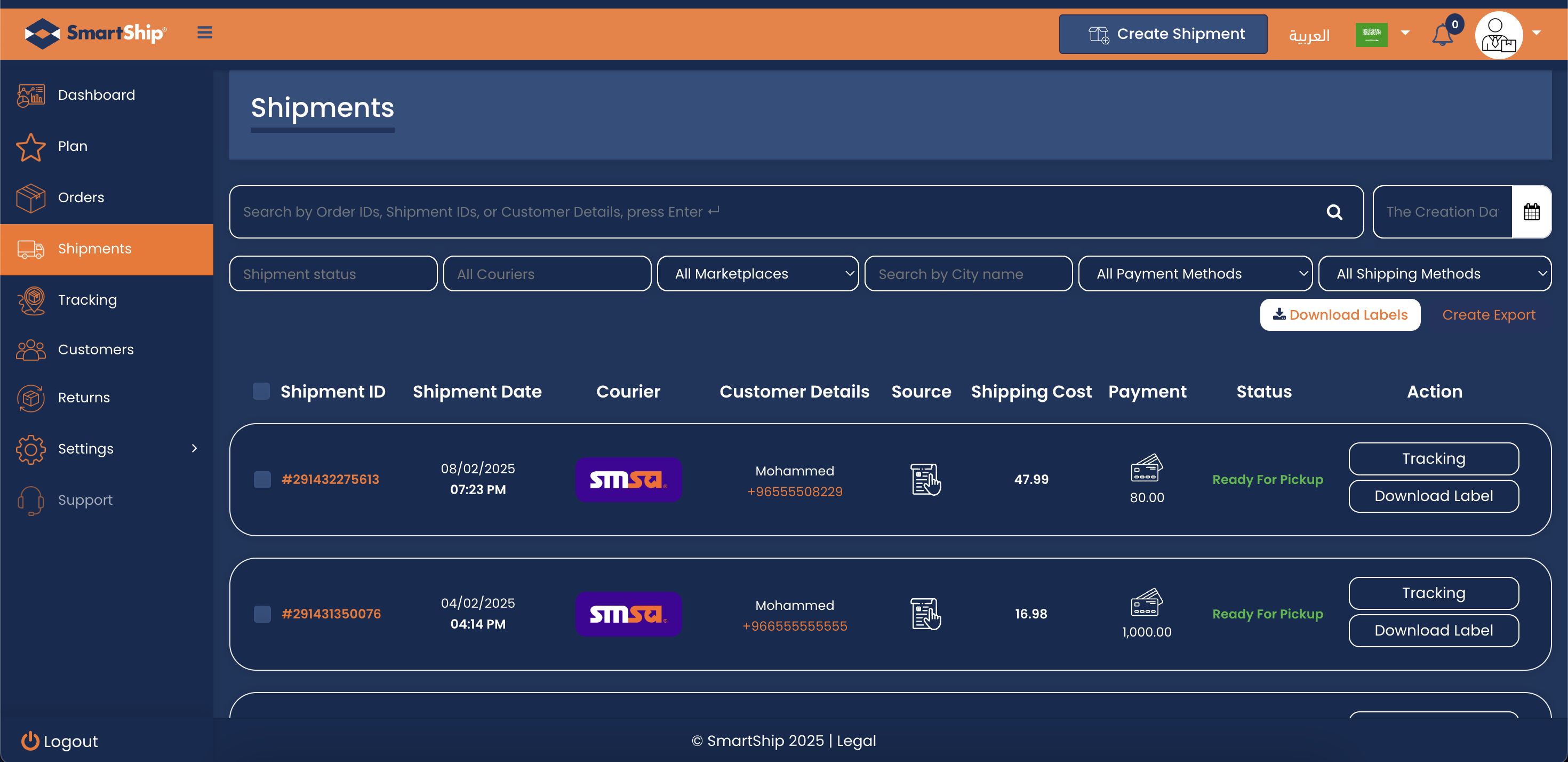The height and width of the screenshot is (762, 1568).
Task: Click phone number +966555555555
Action: (x=794, y=625)
